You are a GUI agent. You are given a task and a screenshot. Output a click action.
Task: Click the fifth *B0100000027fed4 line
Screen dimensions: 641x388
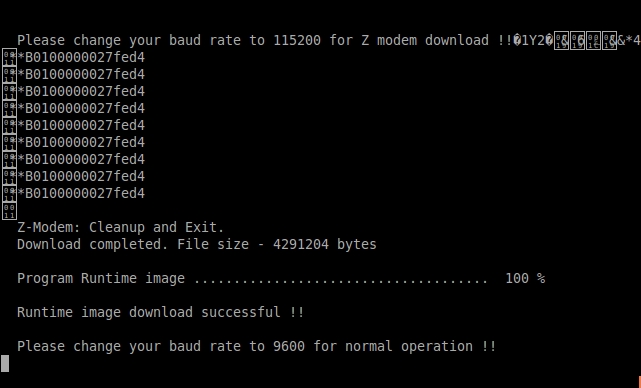[81, 125]
